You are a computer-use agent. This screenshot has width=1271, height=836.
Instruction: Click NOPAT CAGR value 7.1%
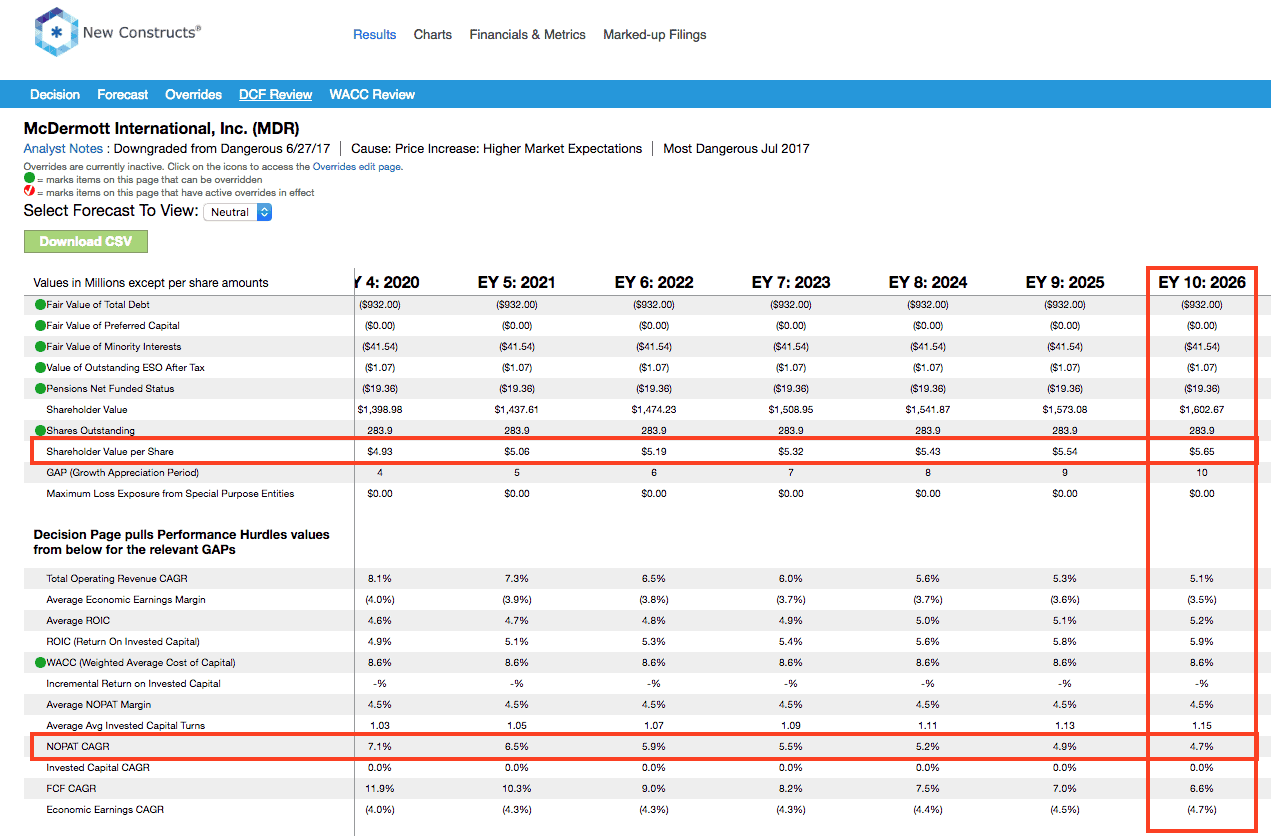380,747
